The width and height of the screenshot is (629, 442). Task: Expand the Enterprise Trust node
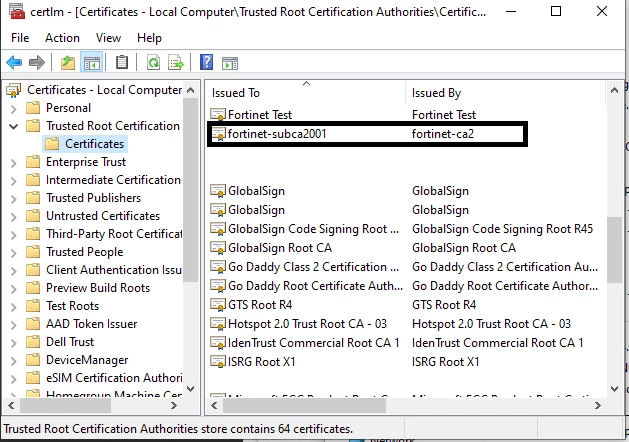(x=14, y=162)
